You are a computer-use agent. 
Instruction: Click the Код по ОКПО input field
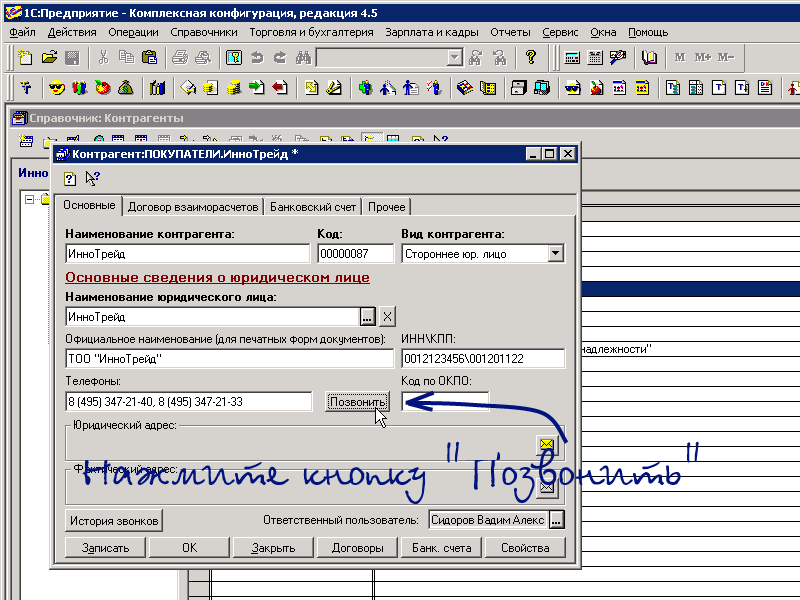pyautogui.click(x=445, y=402)
